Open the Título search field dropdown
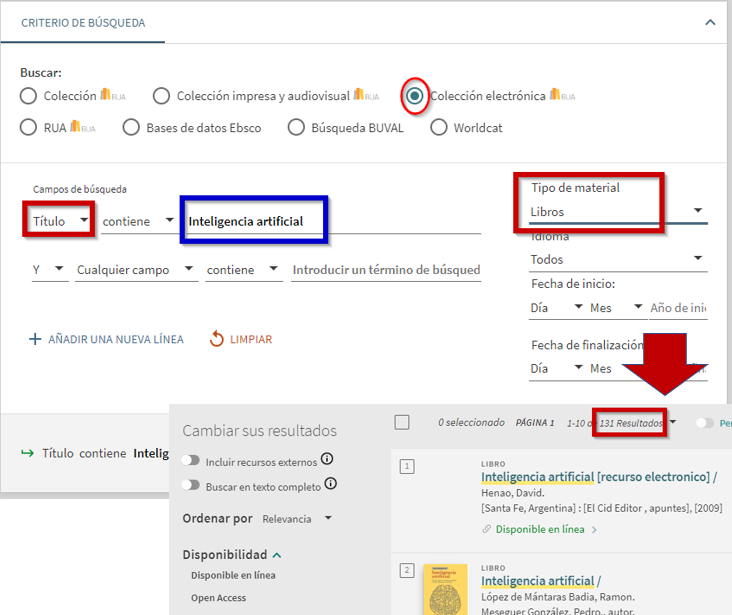Image resolution: width=732 pixels, height=615 pixels. click(62, 220)
